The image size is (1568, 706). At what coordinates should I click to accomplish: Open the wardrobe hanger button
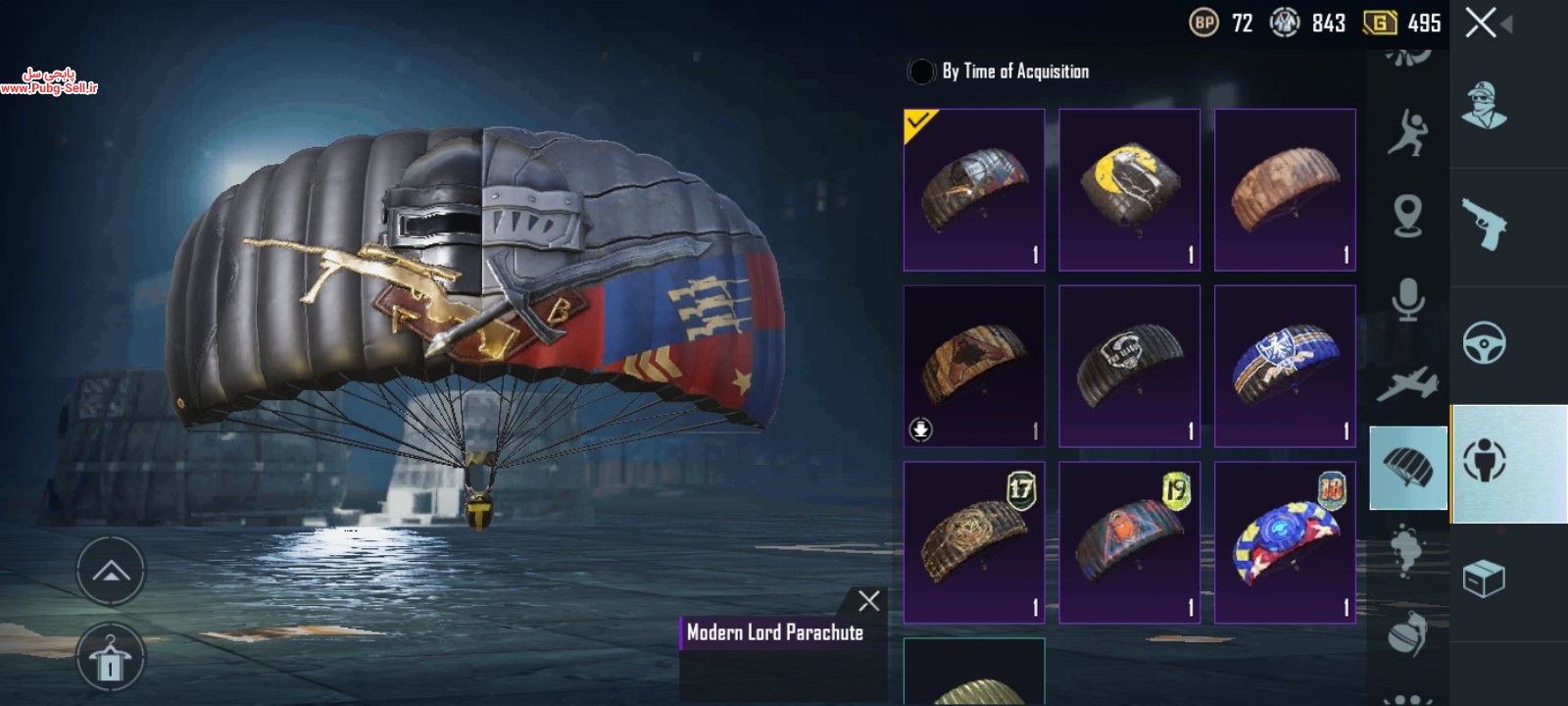tap(111, 658)
